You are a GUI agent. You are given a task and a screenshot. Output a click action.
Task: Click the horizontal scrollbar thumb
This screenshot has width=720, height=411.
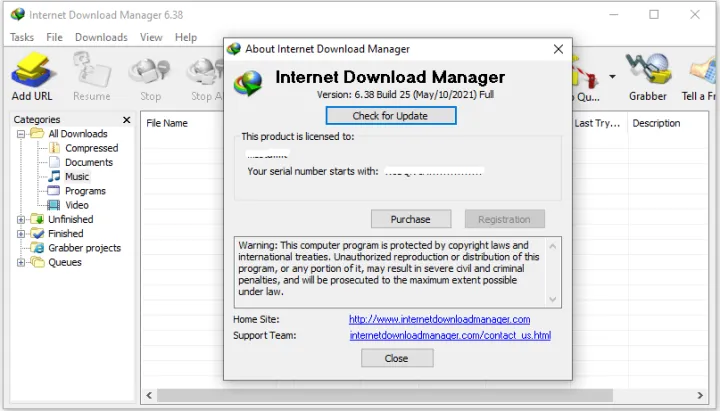tap(385, 395)
